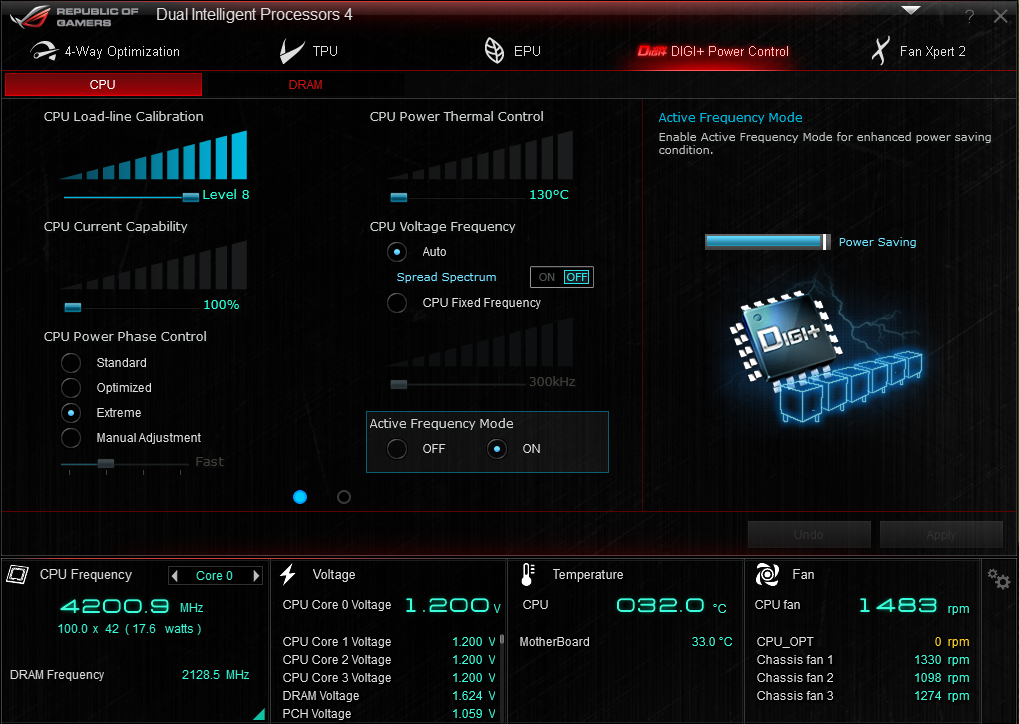Click the Active Frequency Mode help heading
The width and height of the screenshot is (1019, 724).
730,118
